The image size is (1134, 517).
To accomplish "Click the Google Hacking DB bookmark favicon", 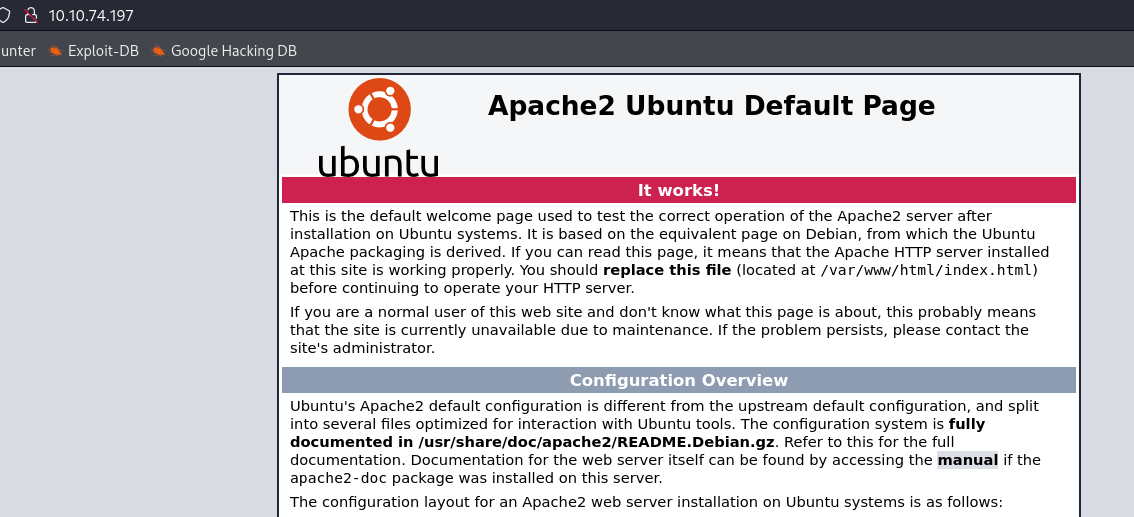I will pos(158,51).
